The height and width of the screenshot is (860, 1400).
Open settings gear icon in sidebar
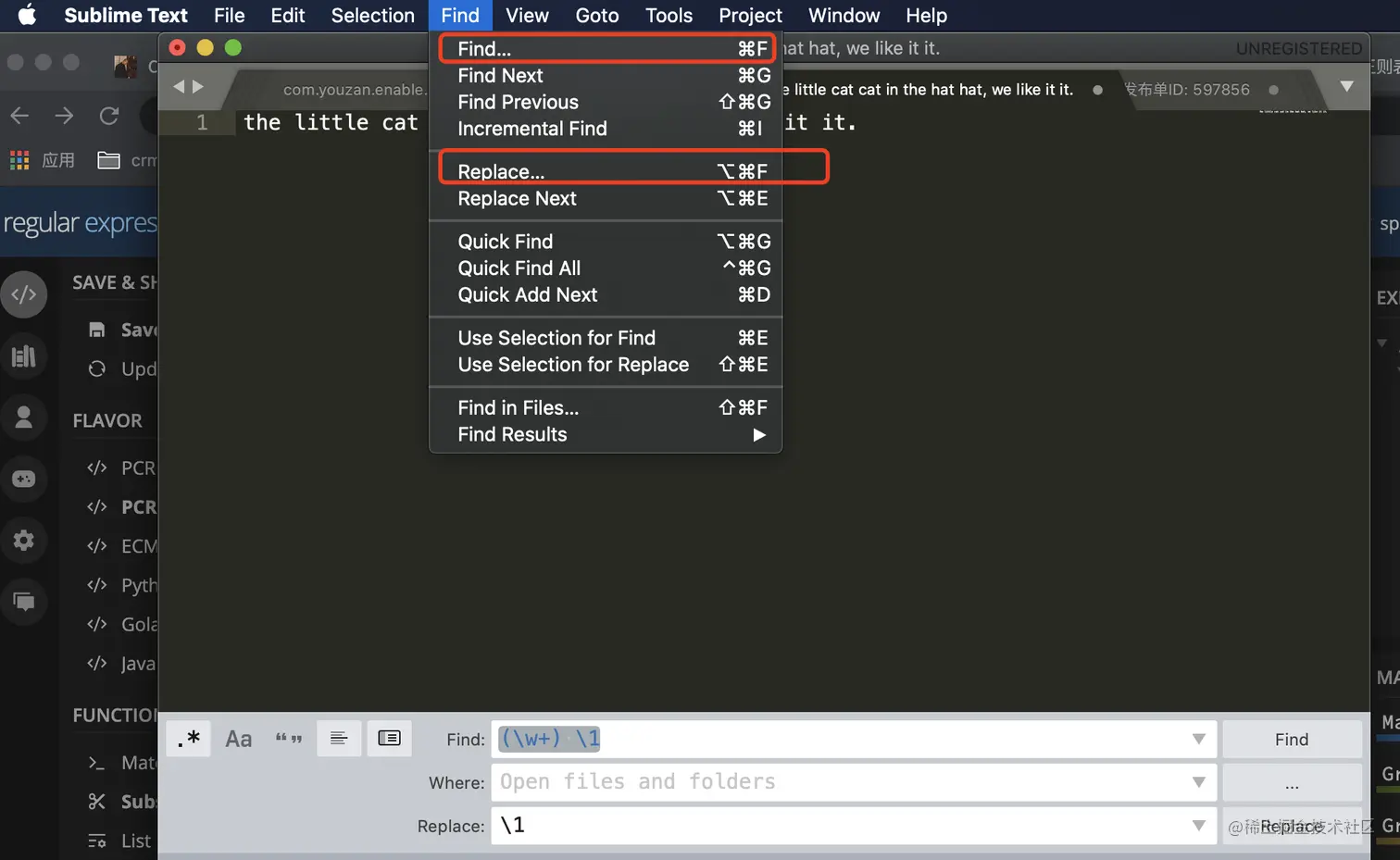tap(24, 541)
